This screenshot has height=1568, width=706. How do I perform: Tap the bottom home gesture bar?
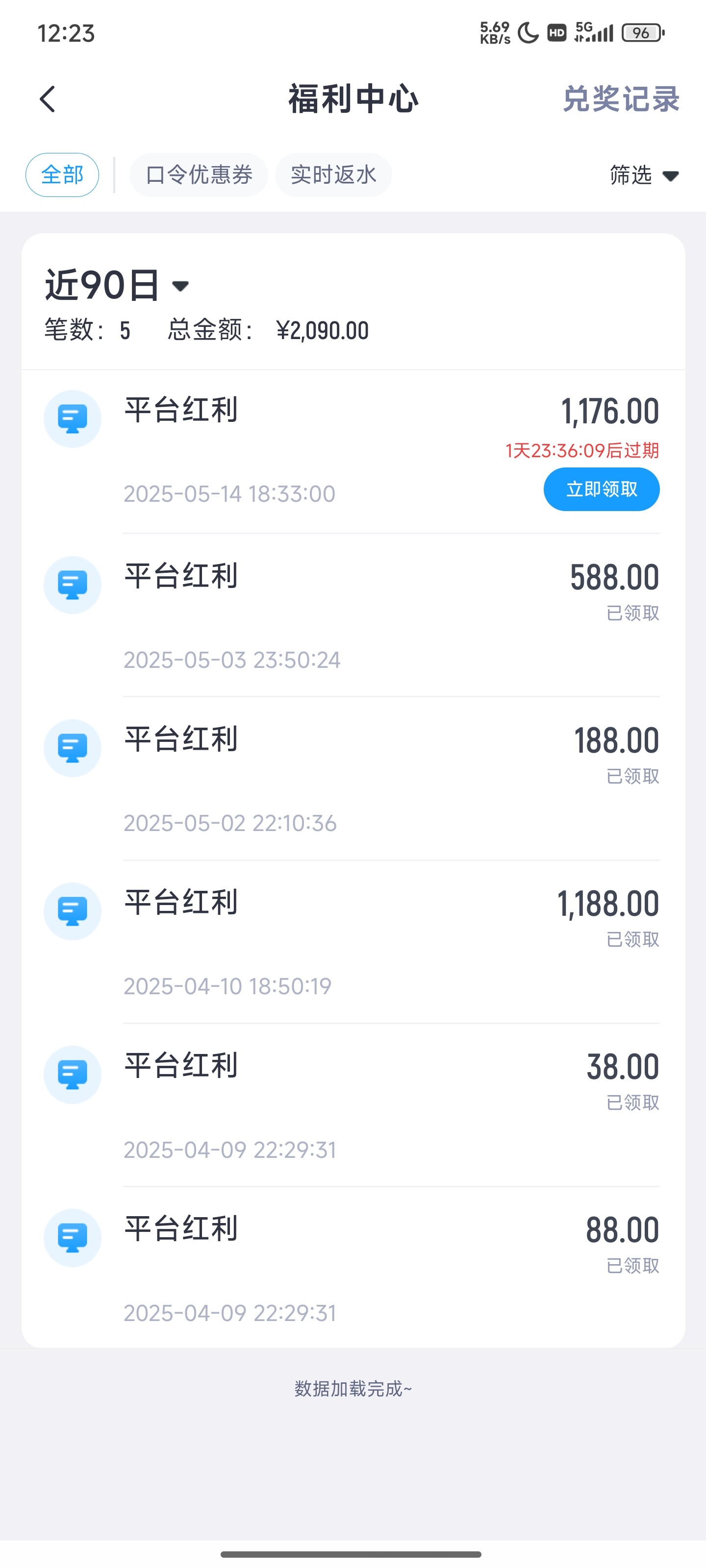tap(351, 1554)
